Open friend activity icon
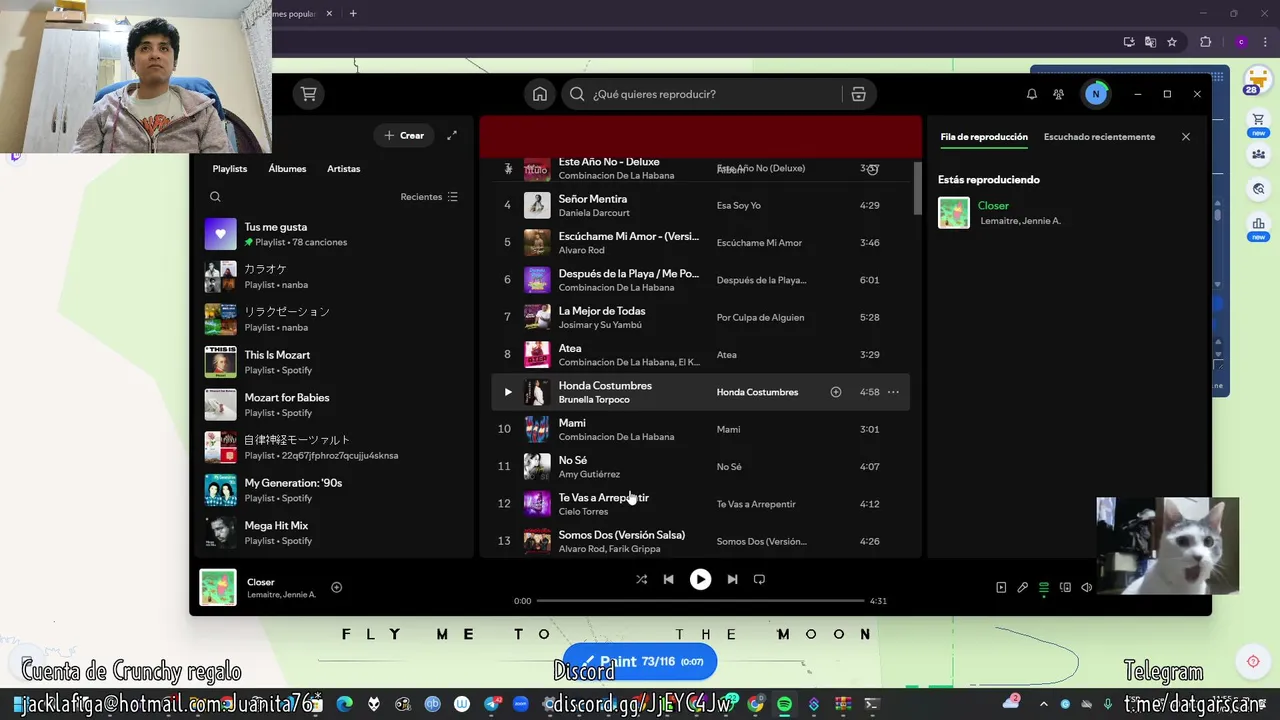 (x=1058, y=94)
